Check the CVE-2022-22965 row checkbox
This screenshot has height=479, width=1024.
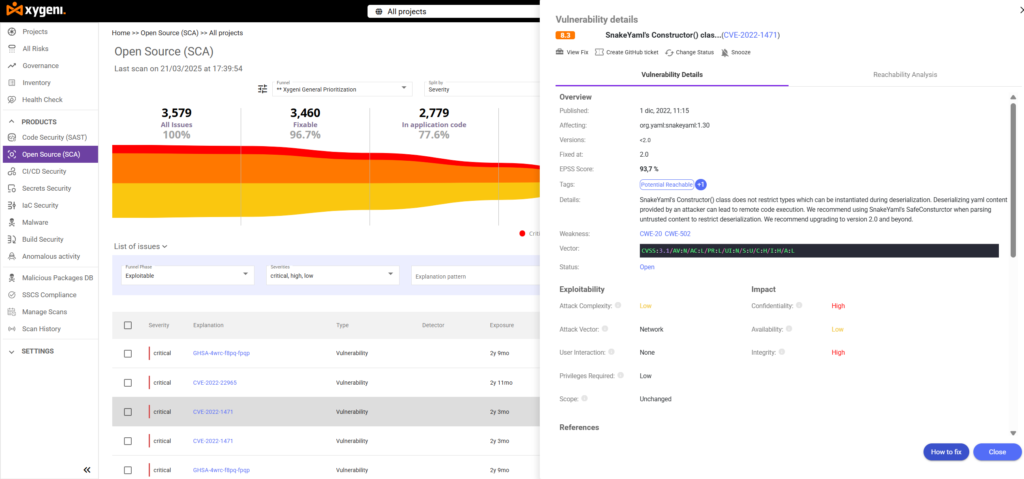[x=128, y=383]
